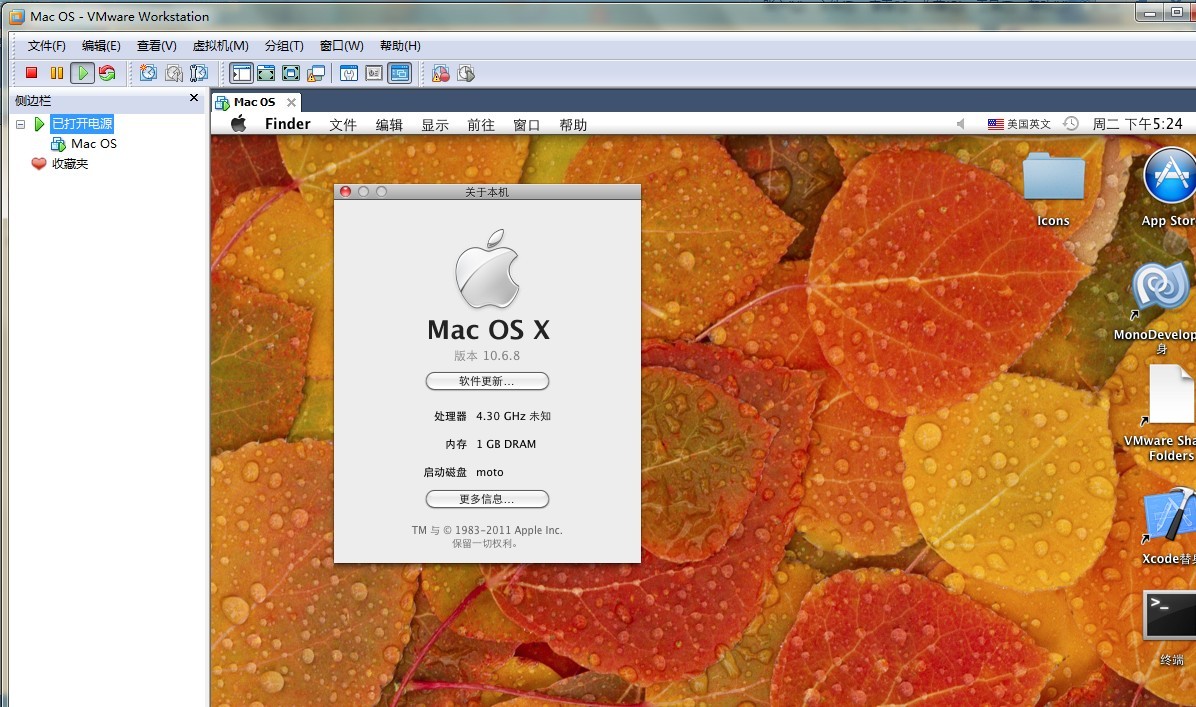
Task: Open the guest 帮助 menu in Finder bar
Action: [573, 124]
